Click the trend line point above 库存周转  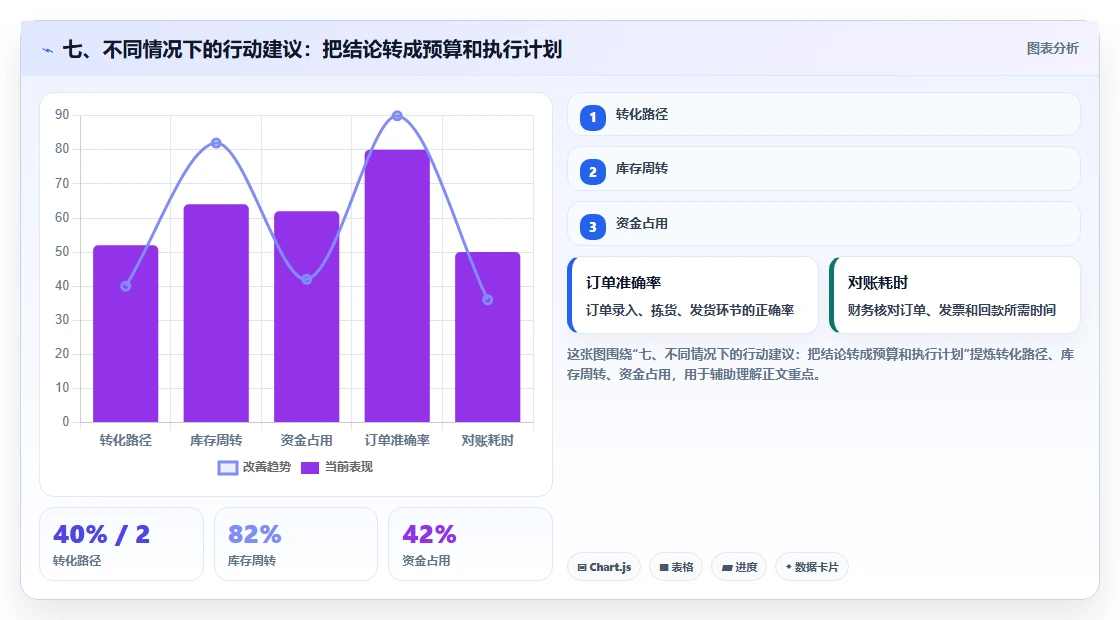pos(216,143)
